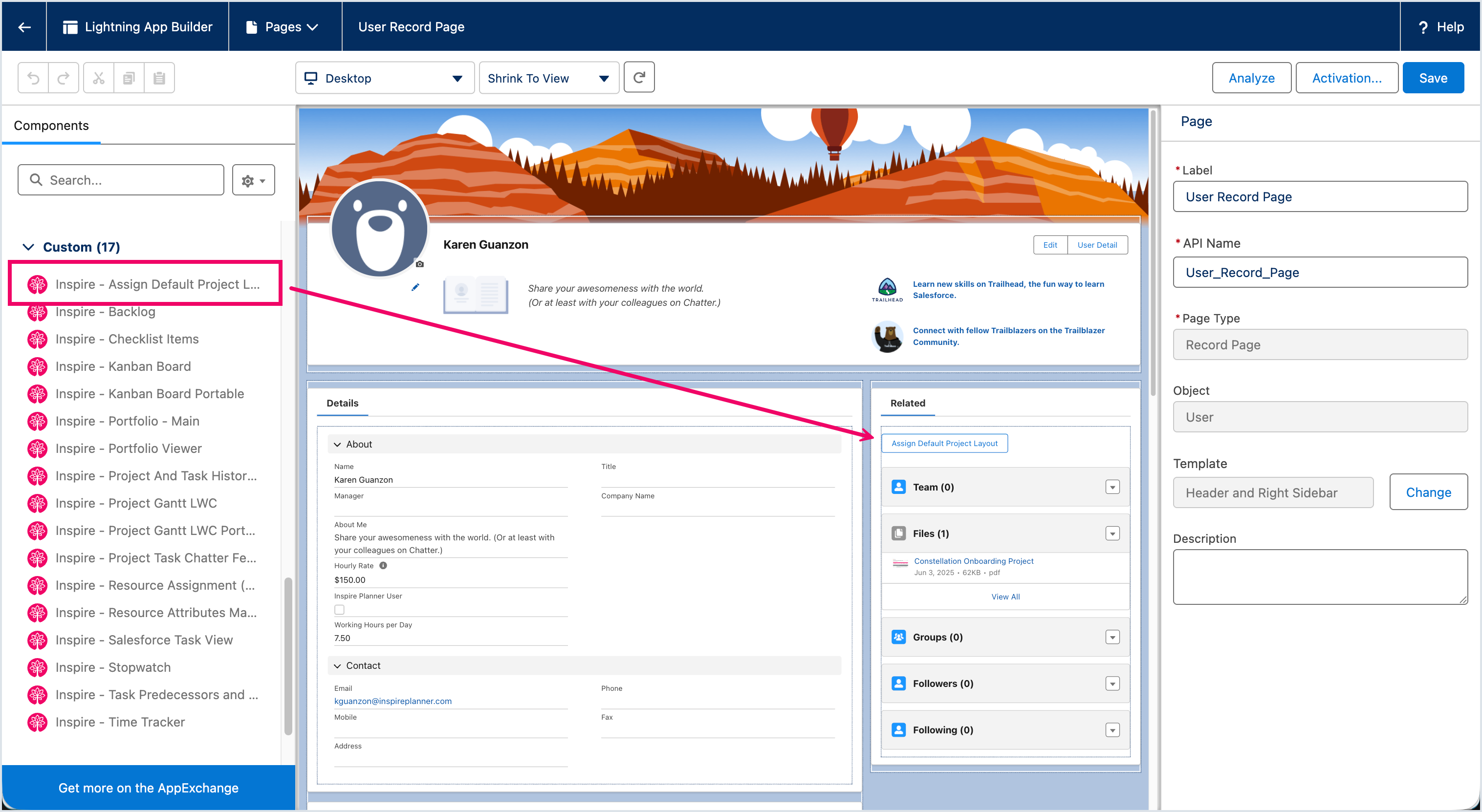Click the copy icon in toolbar
The height and width of the screenshot is (812, 1482).
pos(129,78)
